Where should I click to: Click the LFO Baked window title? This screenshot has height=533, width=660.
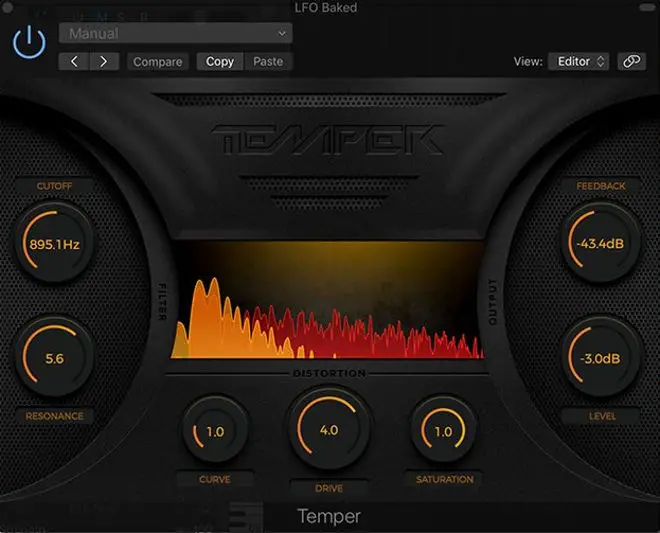[x=326, y=7]
